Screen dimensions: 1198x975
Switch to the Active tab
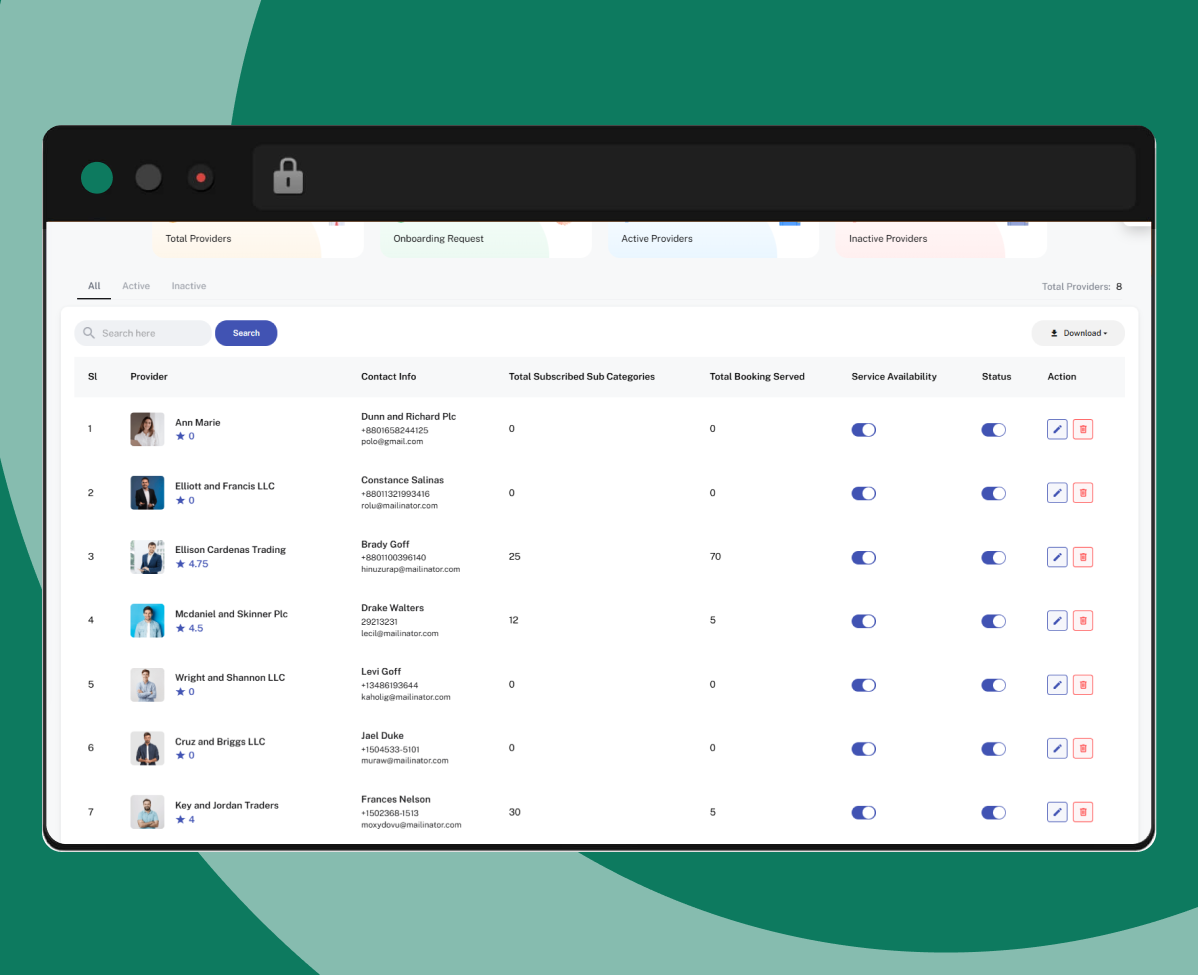(x=136, y=286)
